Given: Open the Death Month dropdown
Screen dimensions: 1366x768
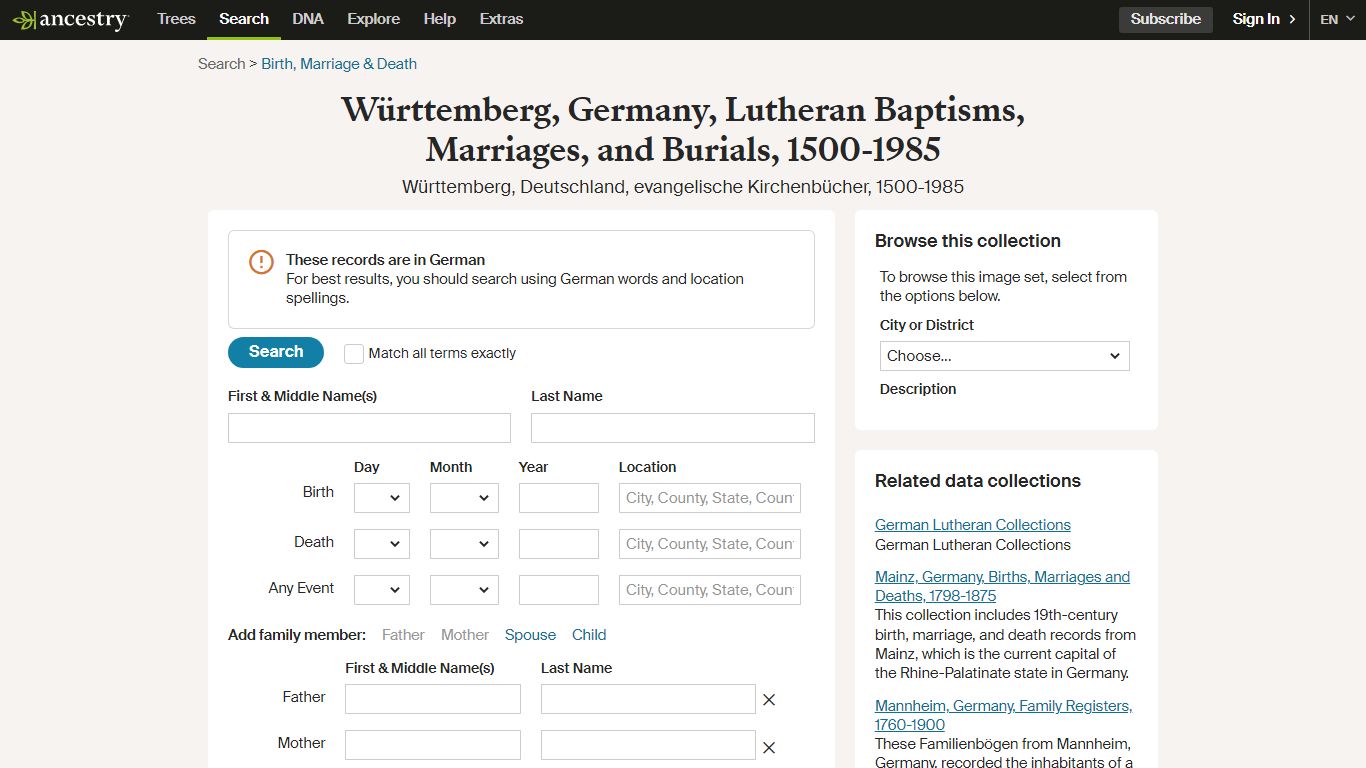Looking at the screenshot, I should tap(464, 544).
